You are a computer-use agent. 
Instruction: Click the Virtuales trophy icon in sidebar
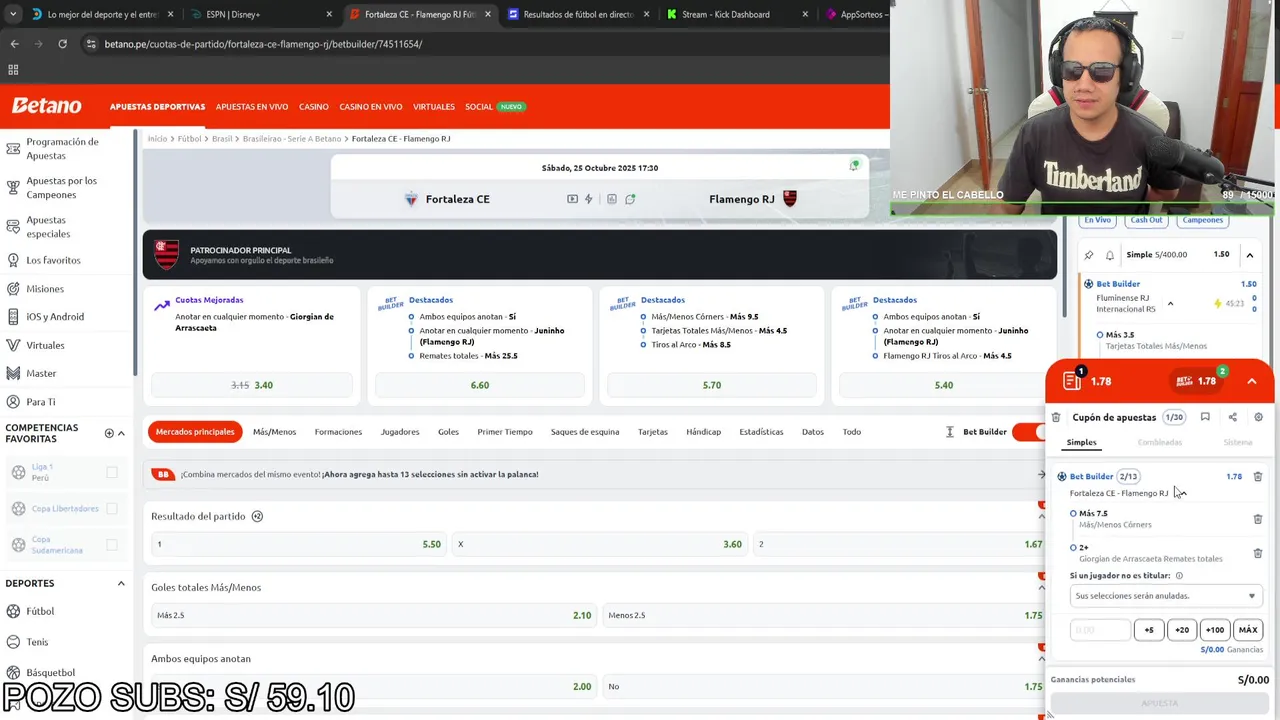13,345
